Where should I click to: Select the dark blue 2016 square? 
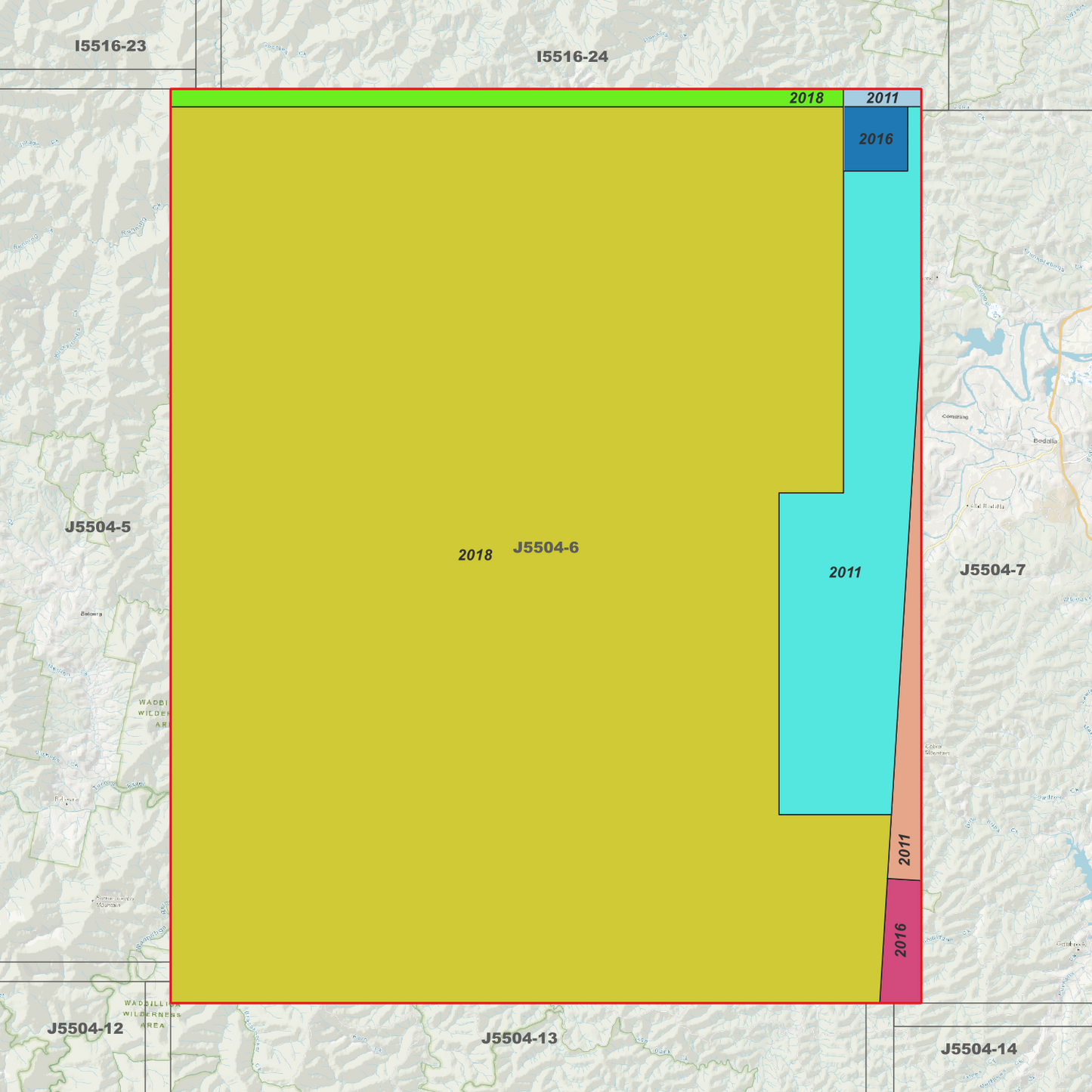click(876, 139)
